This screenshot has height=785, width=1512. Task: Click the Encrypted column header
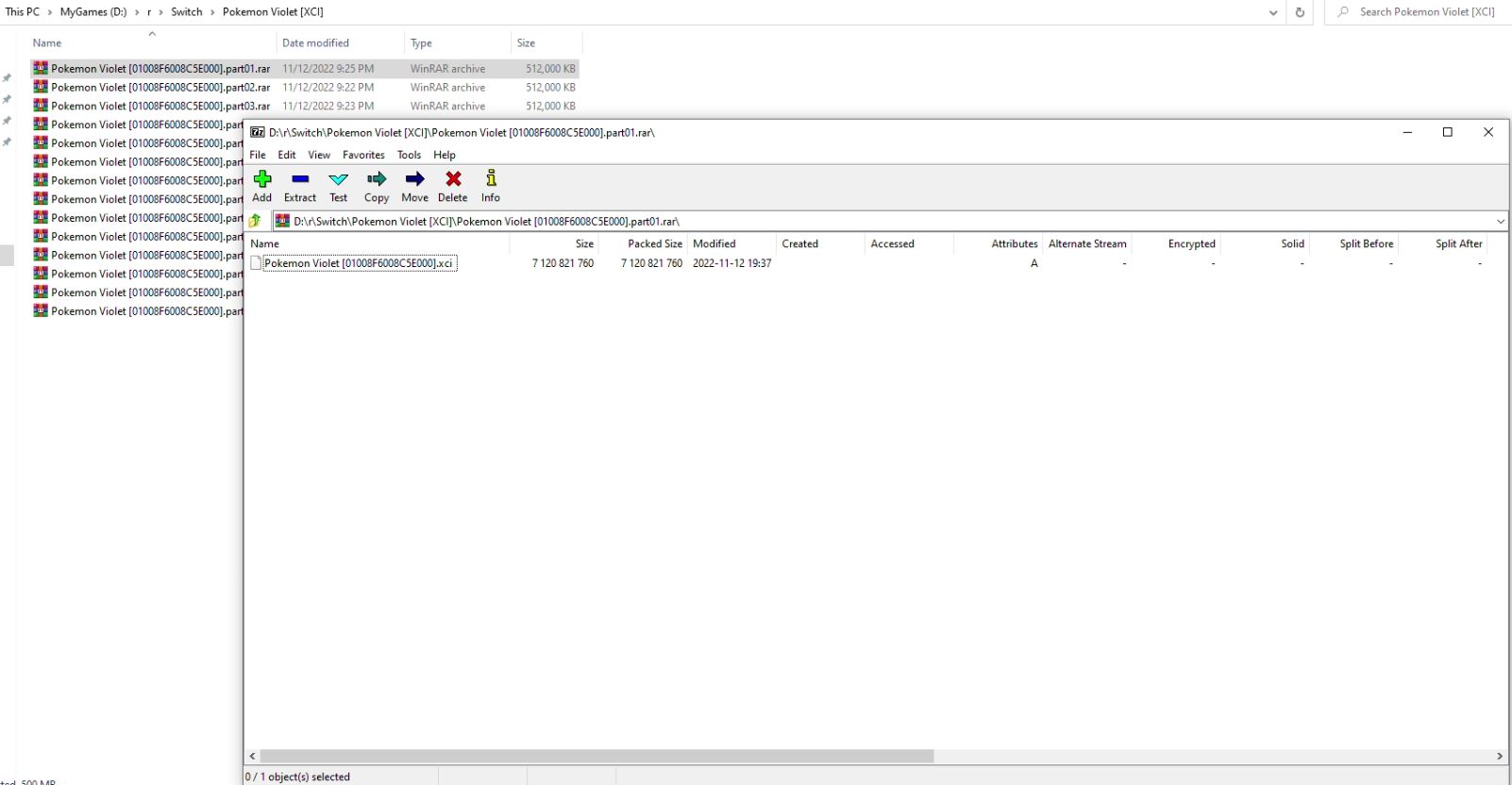tap(1176, 243)
